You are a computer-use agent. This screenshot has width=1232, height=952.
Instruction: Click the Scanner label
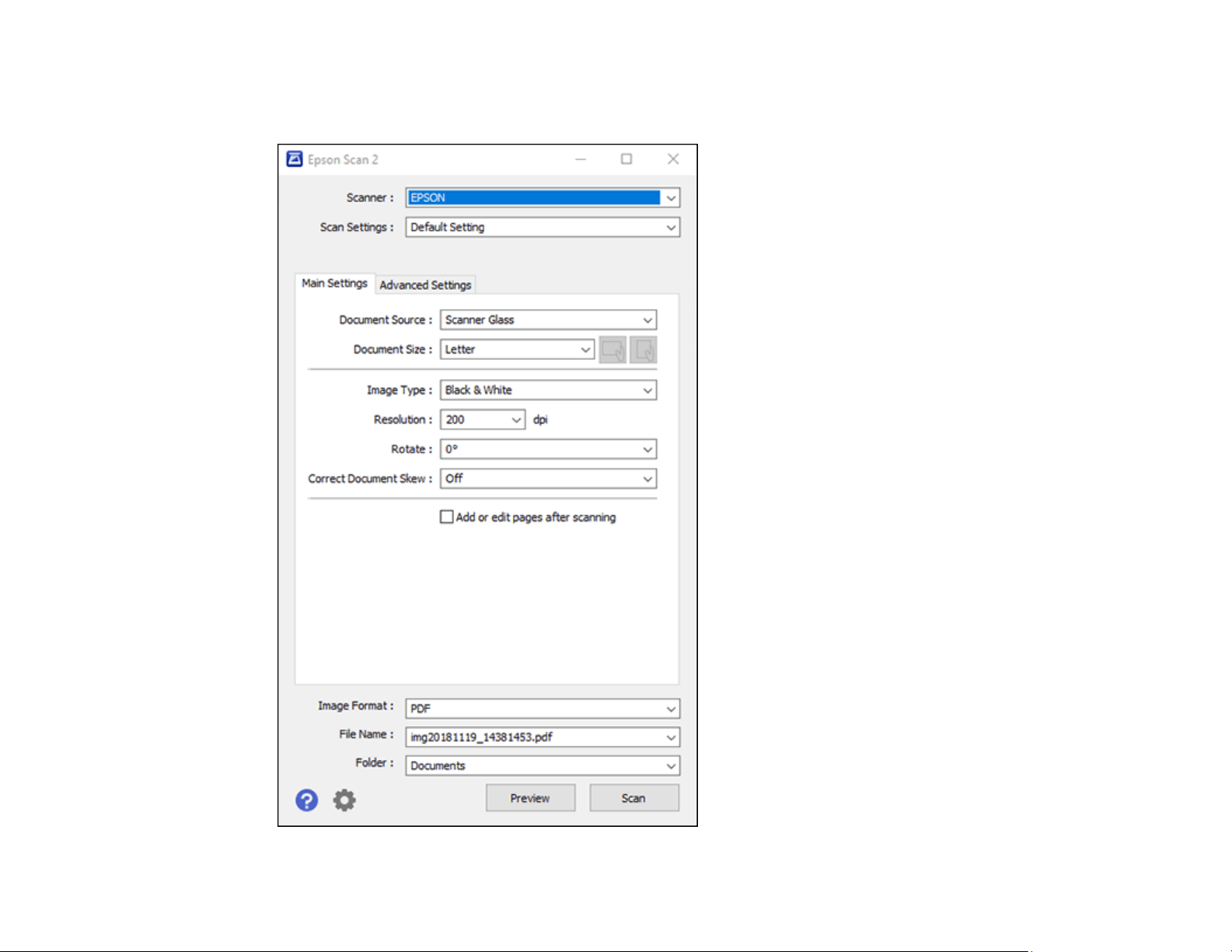370,197
